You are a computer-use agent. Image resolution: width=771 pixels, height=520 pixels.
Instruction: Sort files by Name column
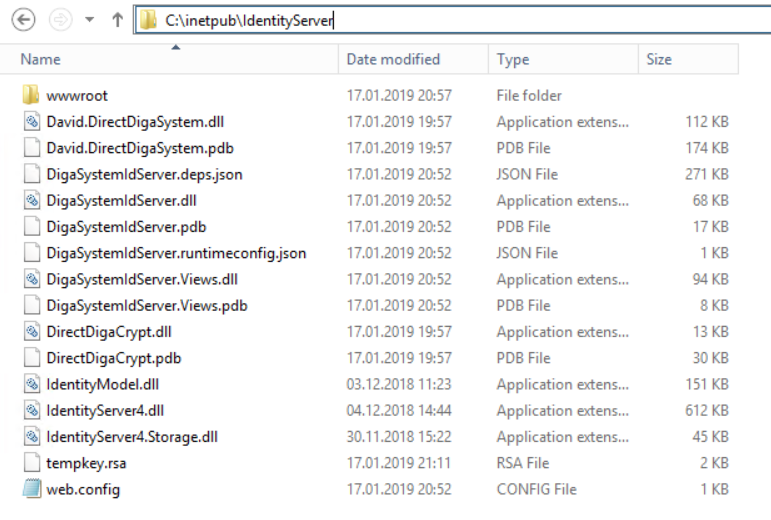(40, 59)
